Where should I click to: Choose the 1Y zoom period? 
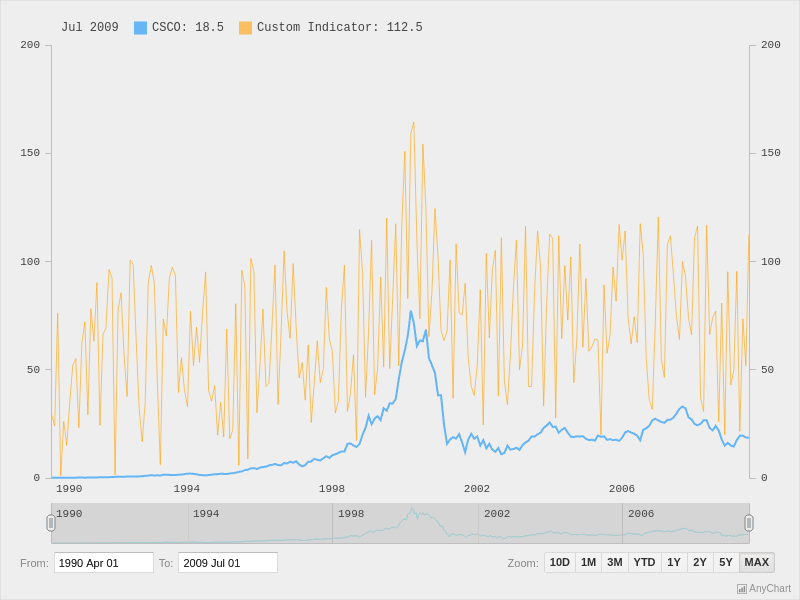click(x=674, y=562)
